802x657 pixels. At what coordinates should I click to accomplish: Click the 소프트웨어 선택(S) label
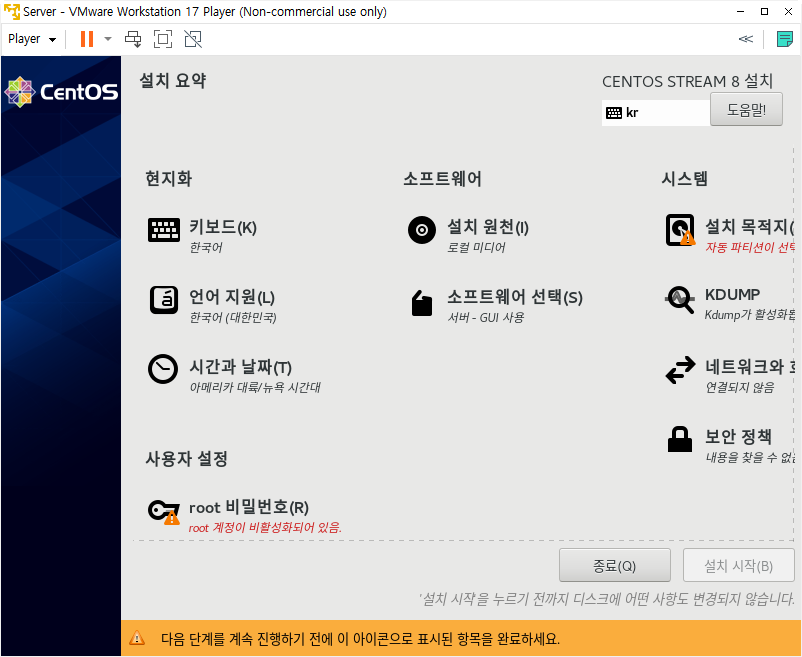(x=515, y=297)
